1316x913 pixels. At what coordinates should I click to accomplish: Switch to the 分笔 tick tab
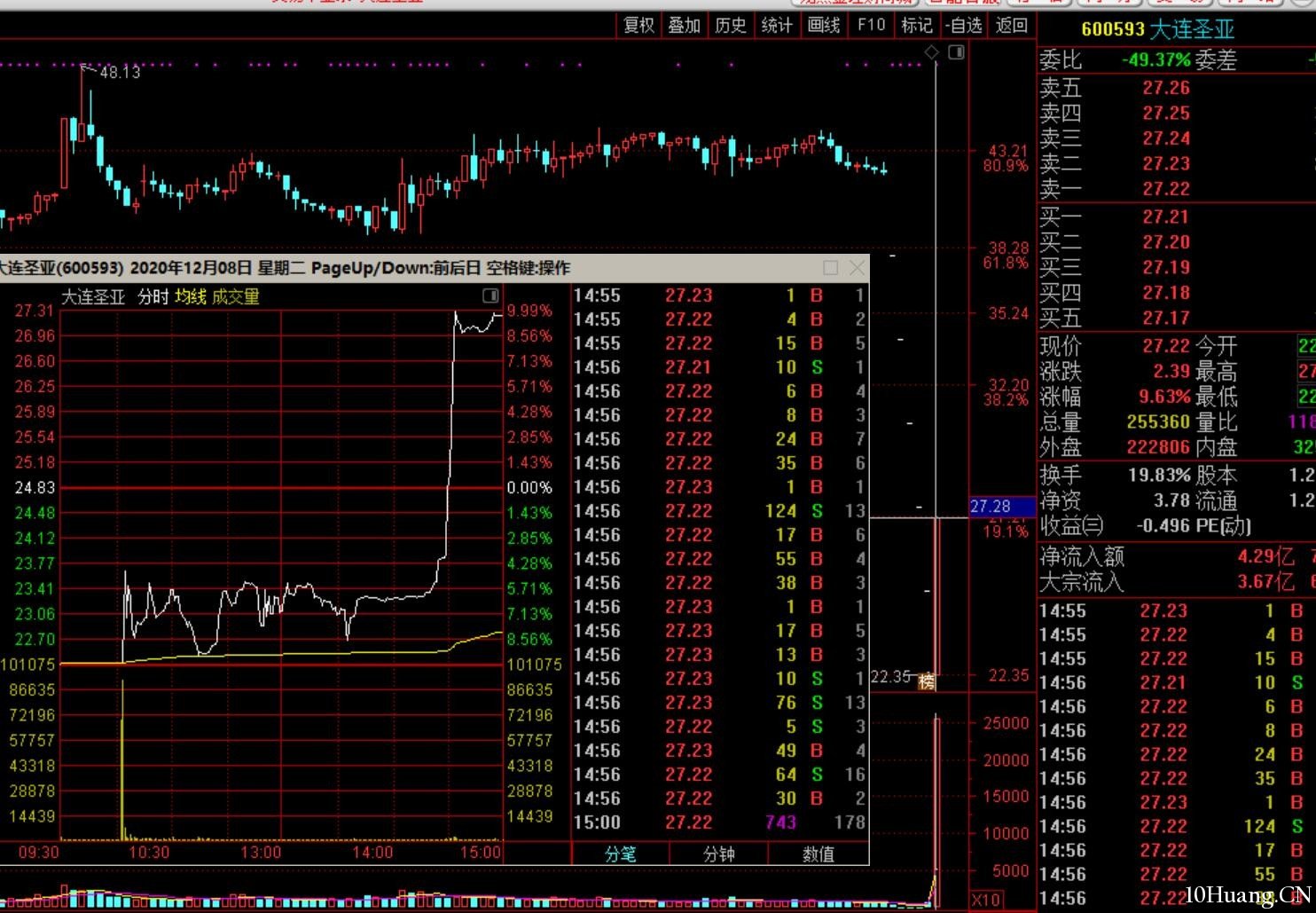(621, 854)
